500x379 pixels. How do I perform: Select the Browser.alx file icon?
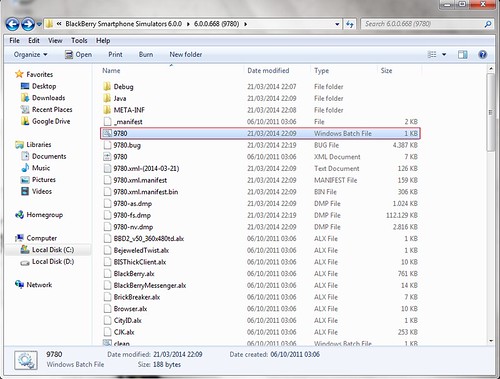coord(107,309)
